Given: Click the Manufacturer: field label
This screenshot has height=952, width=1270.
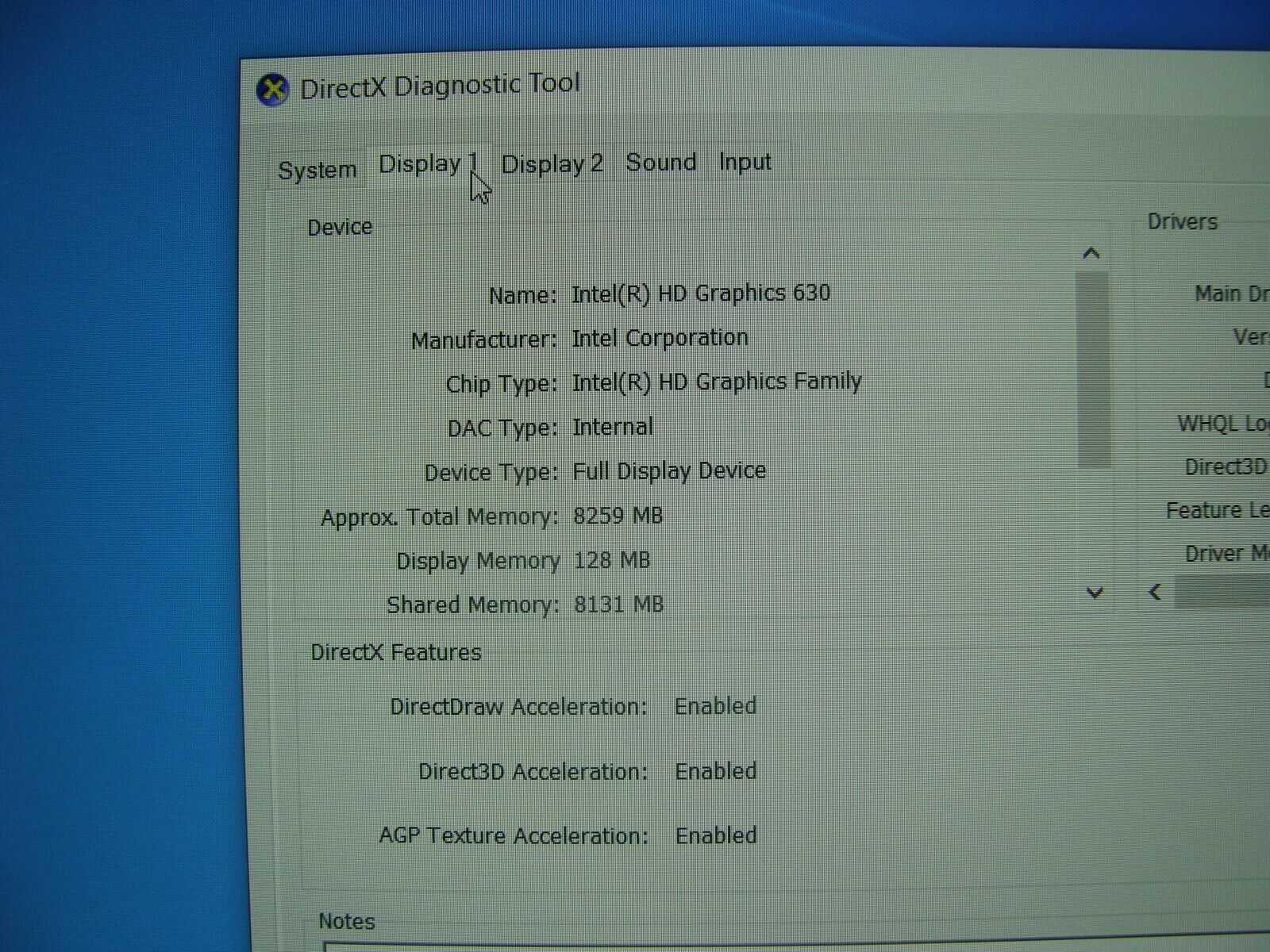Looking at the screenshot, I should (484, 340).
